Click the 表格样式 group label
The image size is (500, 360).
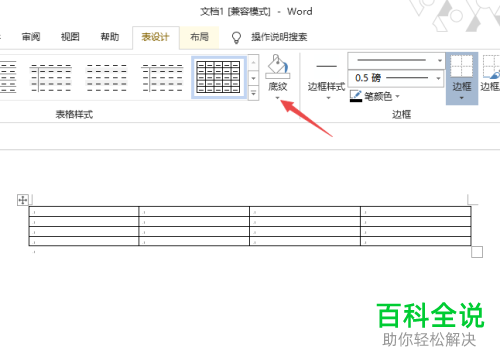74,115
